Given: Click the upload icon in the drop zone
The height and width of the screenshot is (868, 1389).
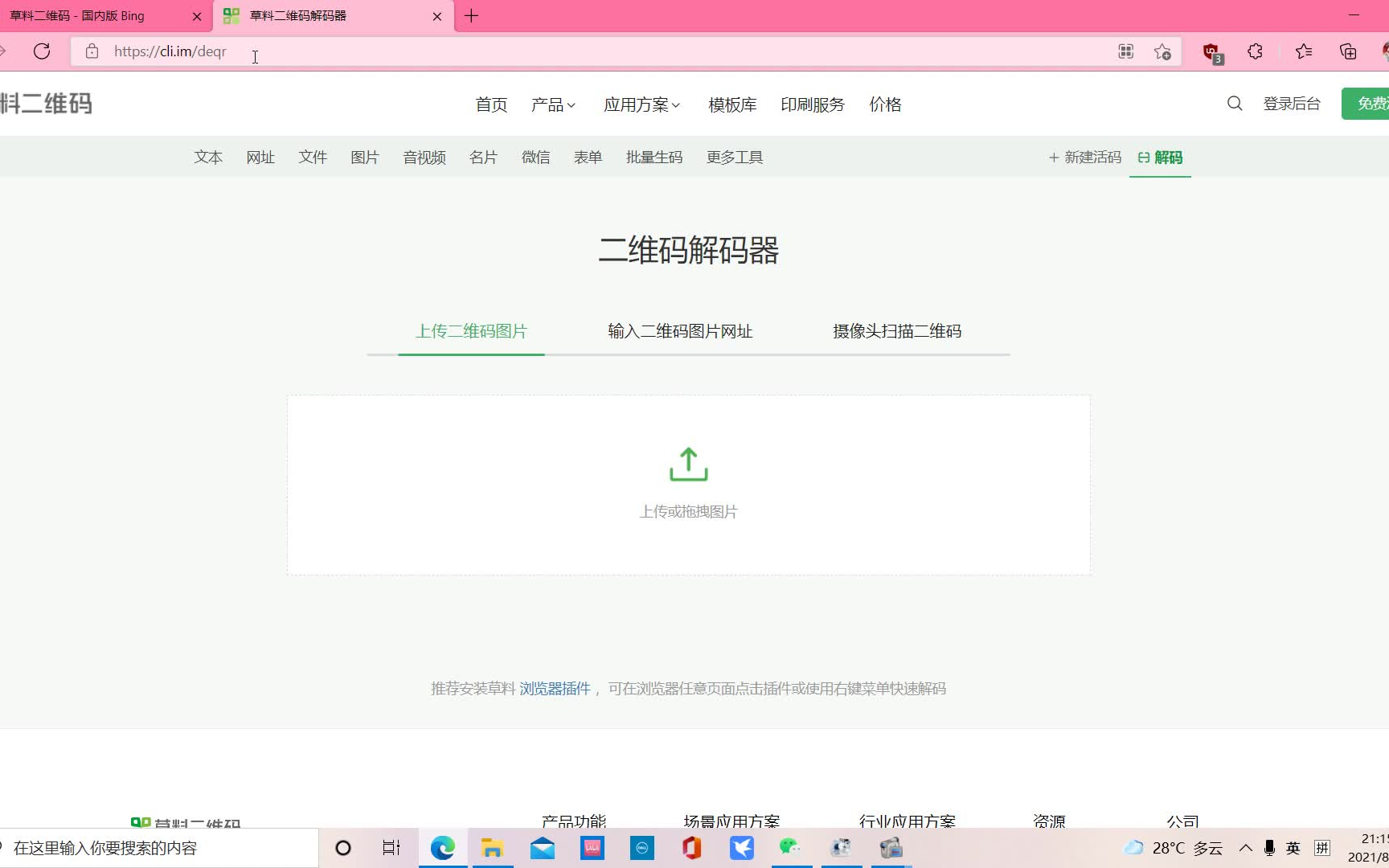Looking at the screenshot, I should [687, 464].
